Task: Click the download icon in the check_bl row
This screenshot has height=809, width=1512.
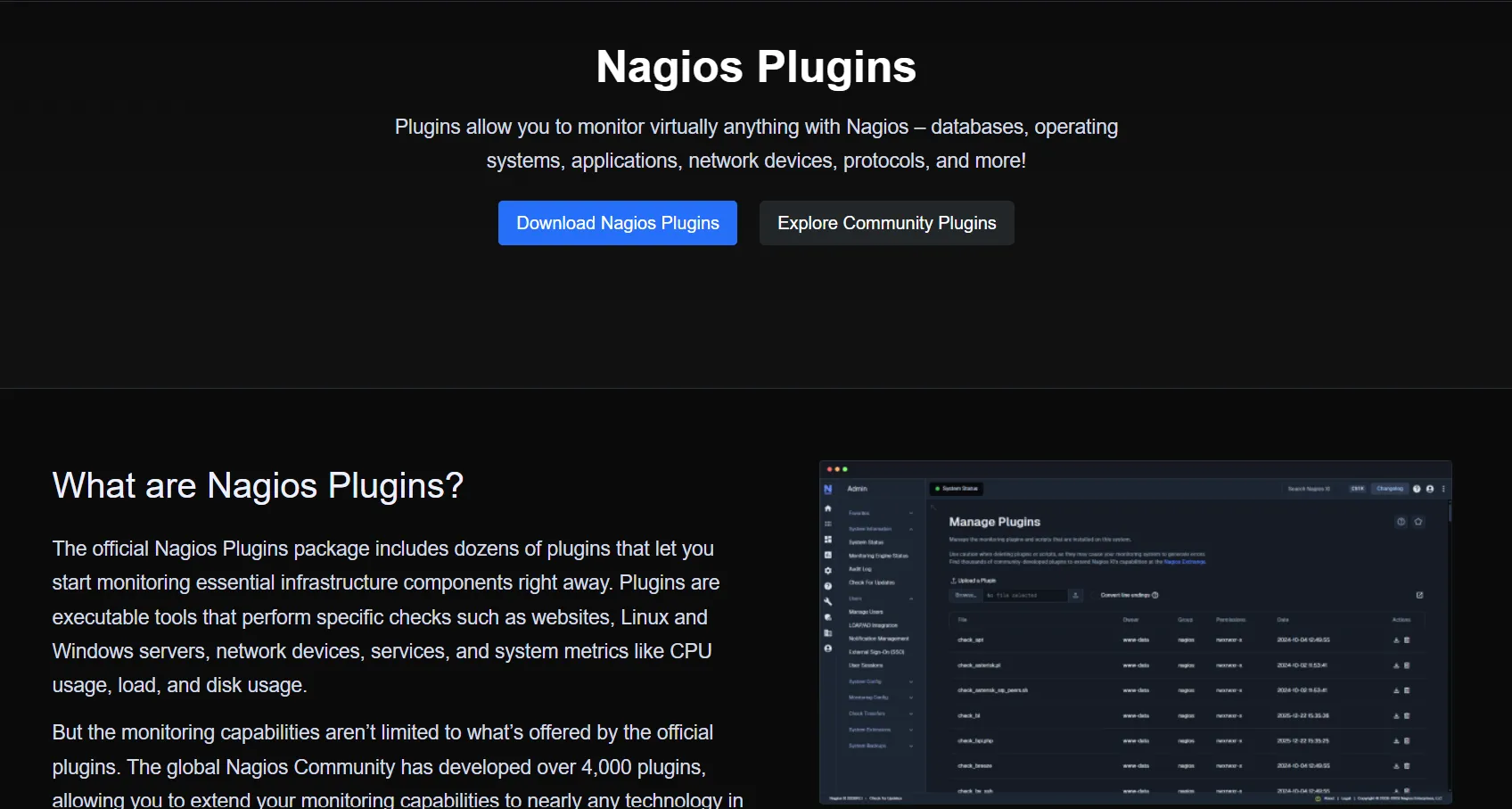Action: (1396, 715)
